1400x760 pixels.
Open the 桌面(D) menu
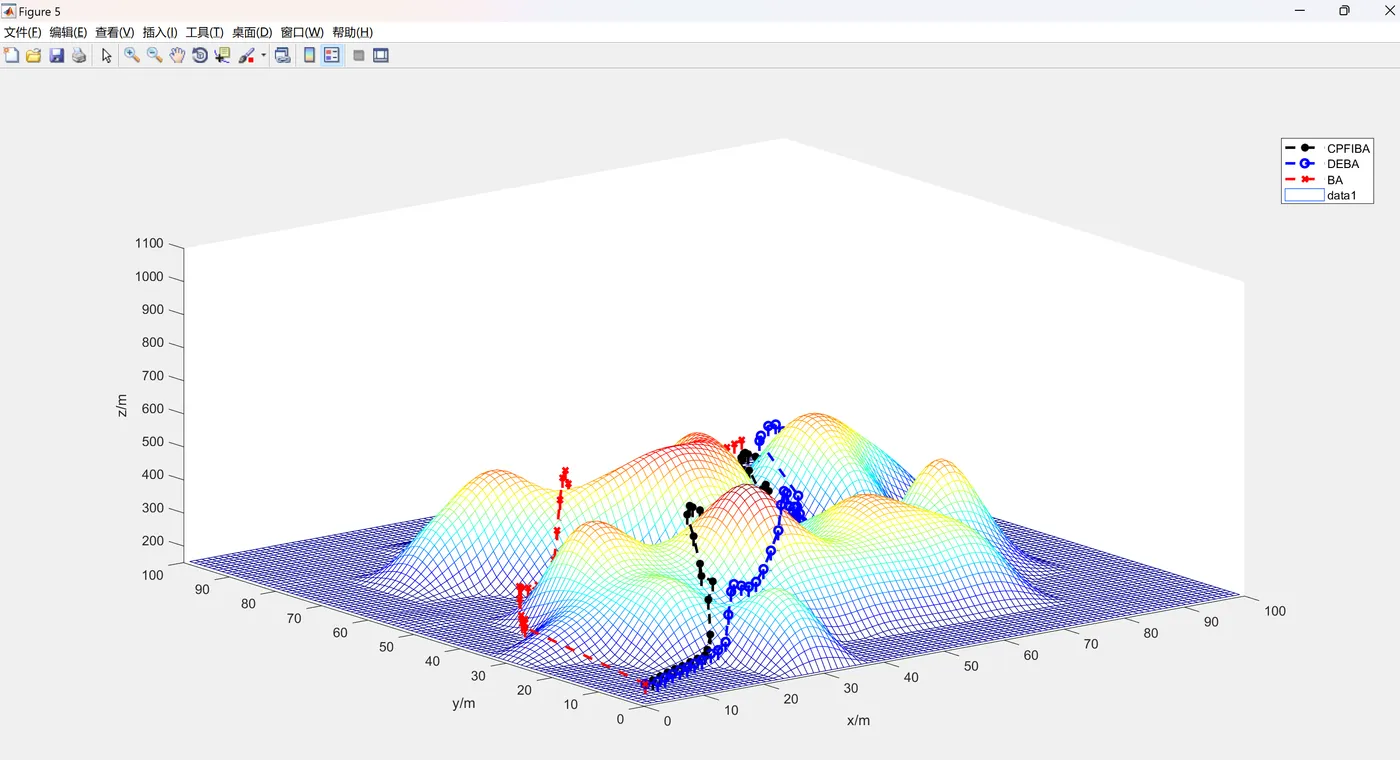coord(252,33)
